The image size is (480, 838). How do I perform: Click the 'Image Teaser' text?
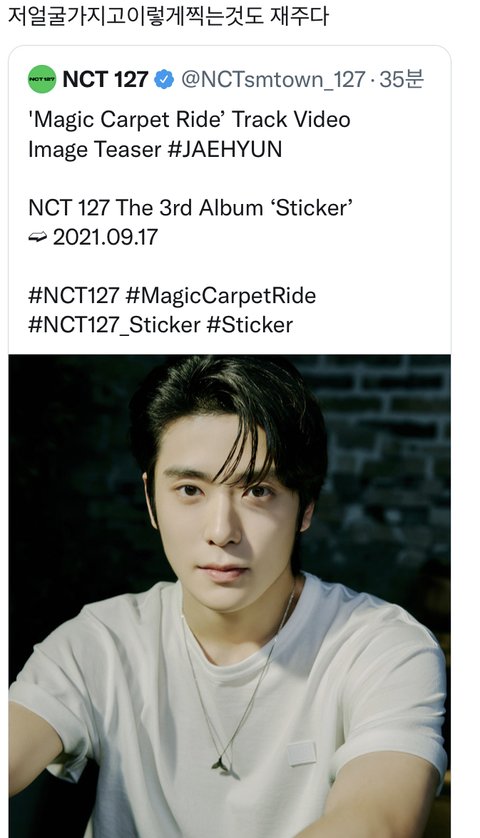tap(95, 149)
